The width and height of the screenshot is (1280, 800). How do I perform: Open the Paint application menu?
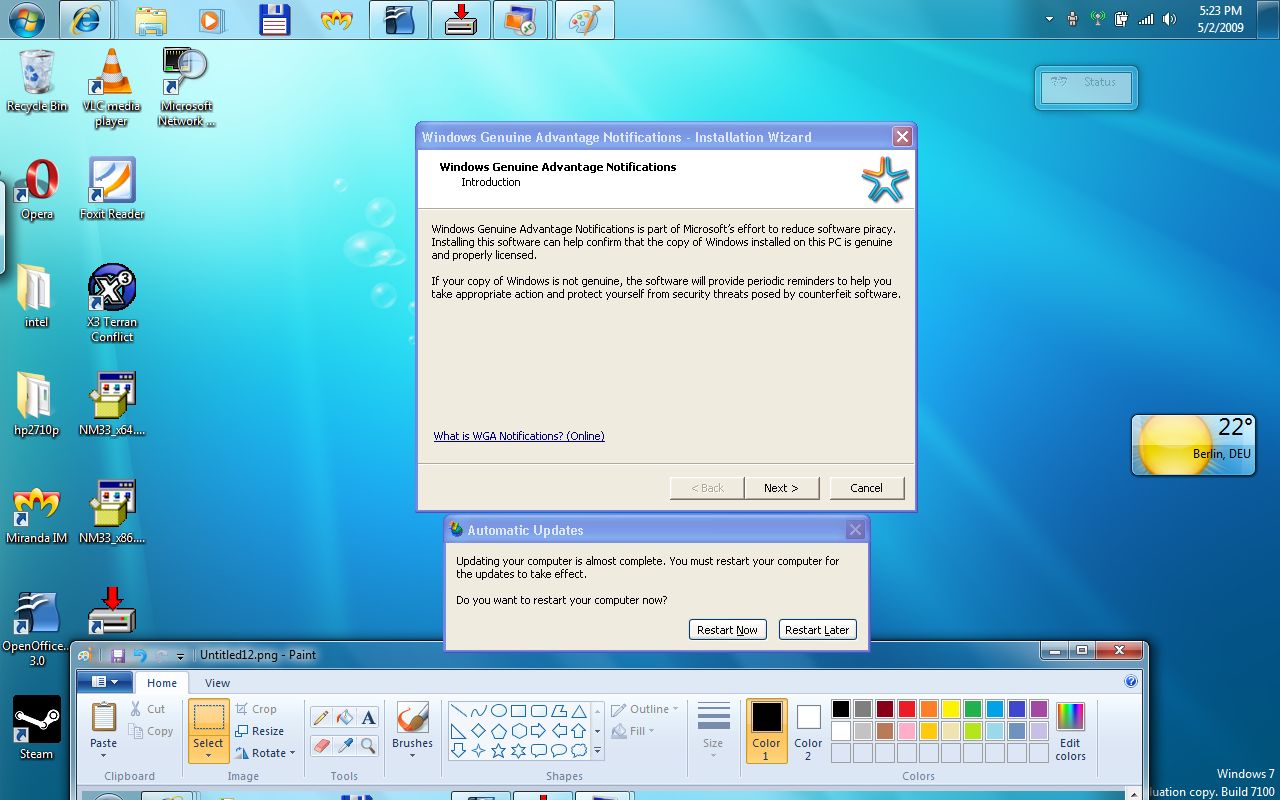[104, 681]
